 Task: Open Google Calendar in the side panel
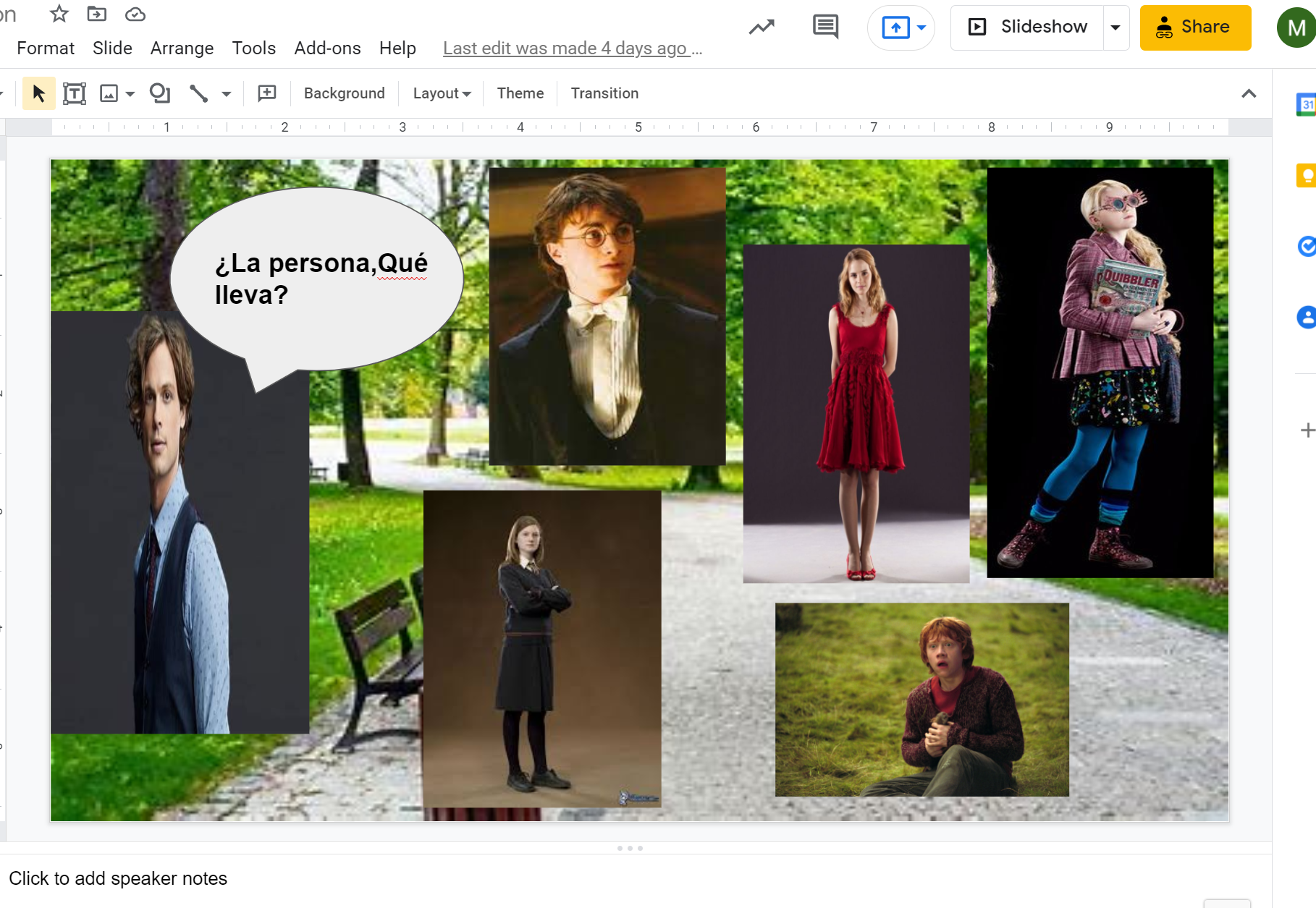pyautogui.click(x=1307, y=104)
